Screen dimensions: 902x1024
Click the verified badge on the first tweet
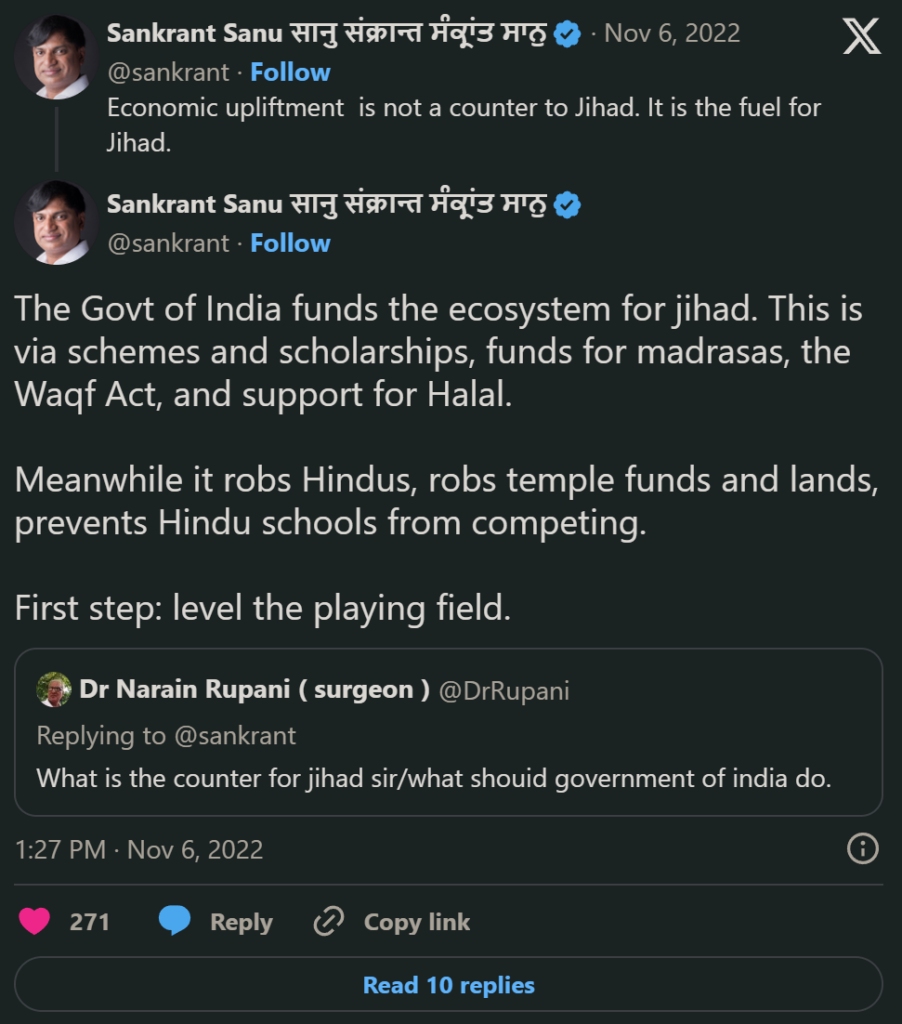tap(567, 32)
